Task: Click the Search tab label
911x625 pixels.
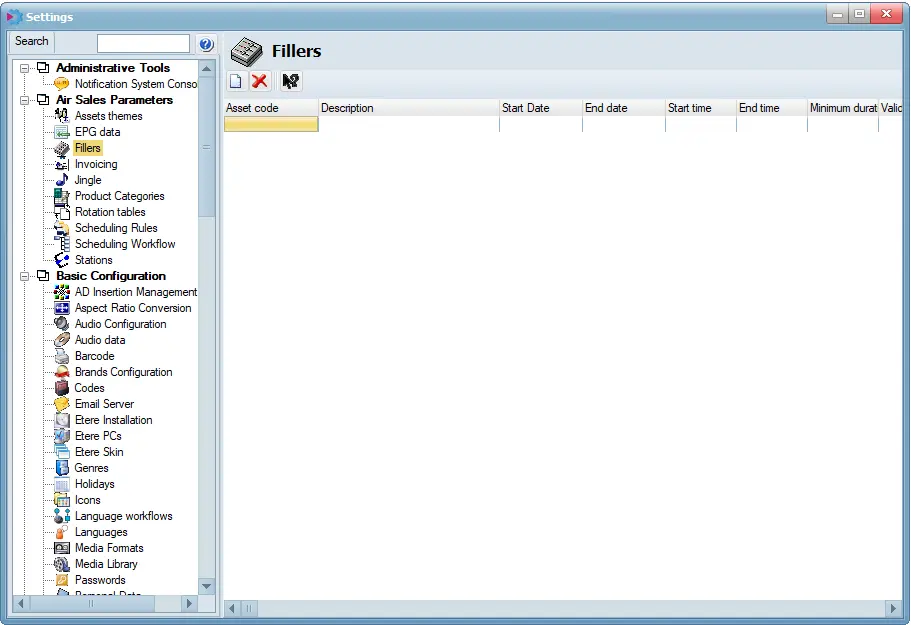Action: click(x=32, y=42)
